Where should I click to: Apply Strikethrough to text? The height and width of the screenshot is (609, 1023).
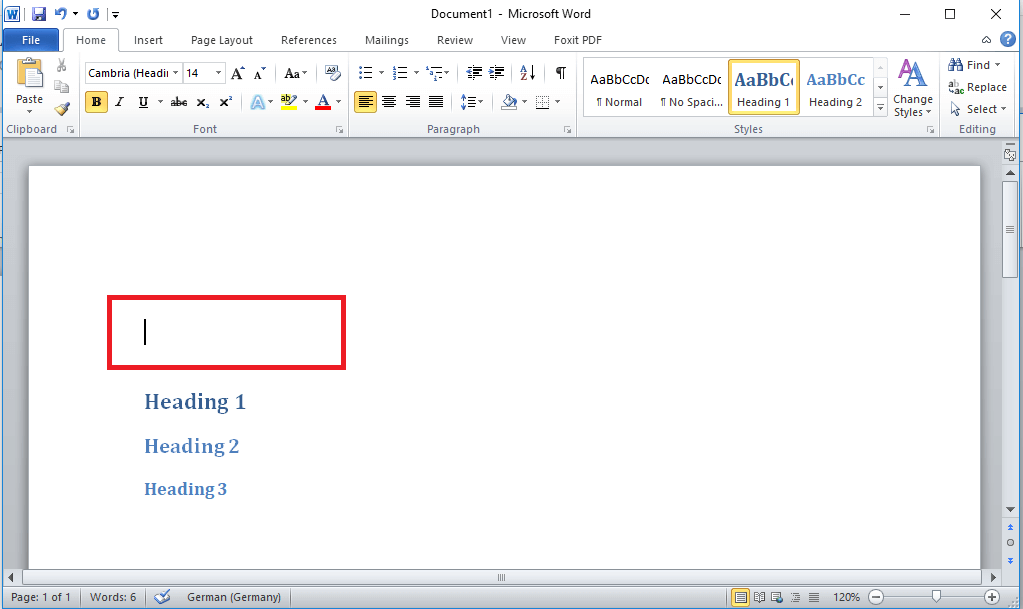(178, 102)
